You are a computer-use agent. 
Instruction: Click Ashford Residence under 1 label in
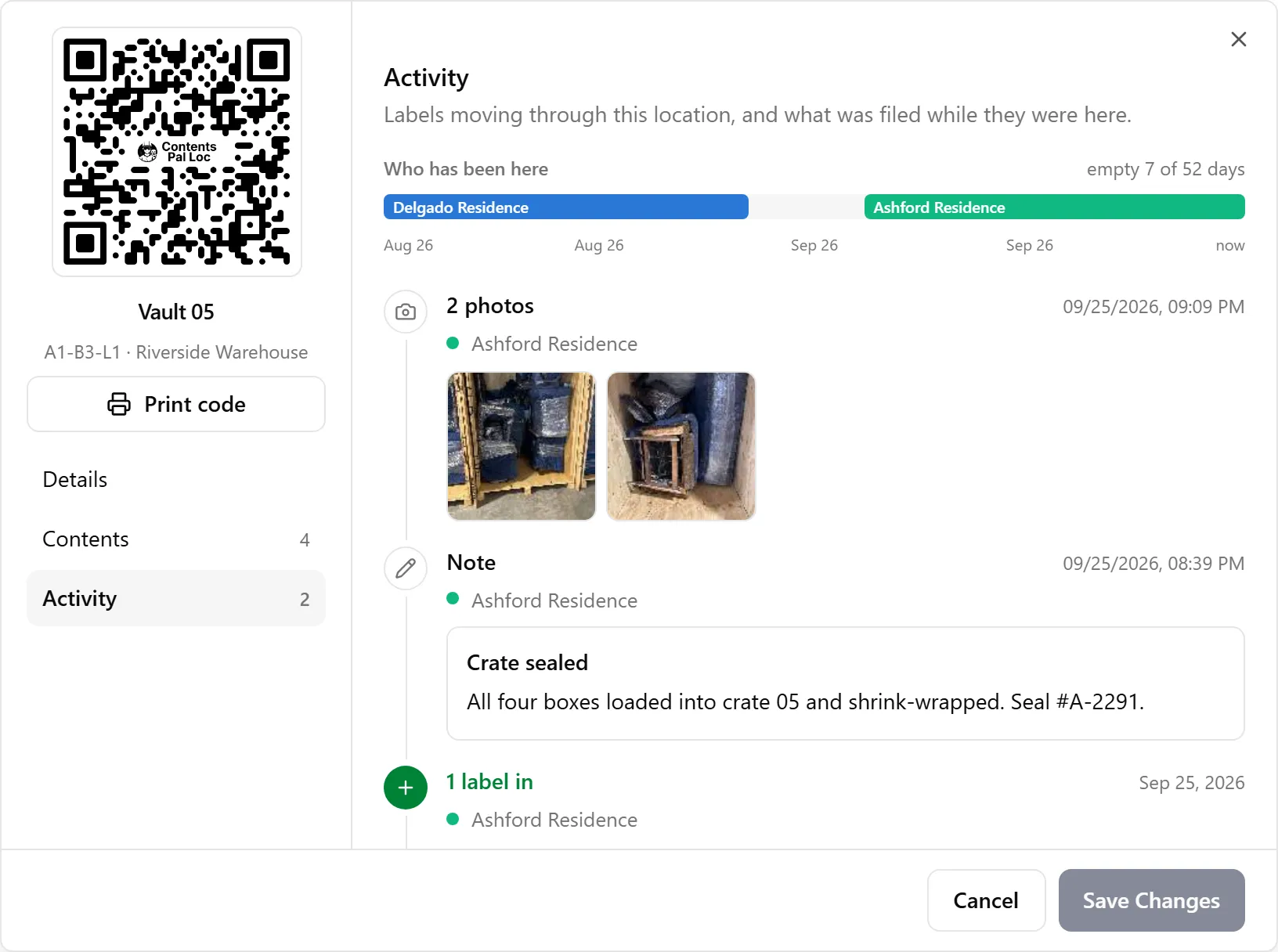pos(554,820)
